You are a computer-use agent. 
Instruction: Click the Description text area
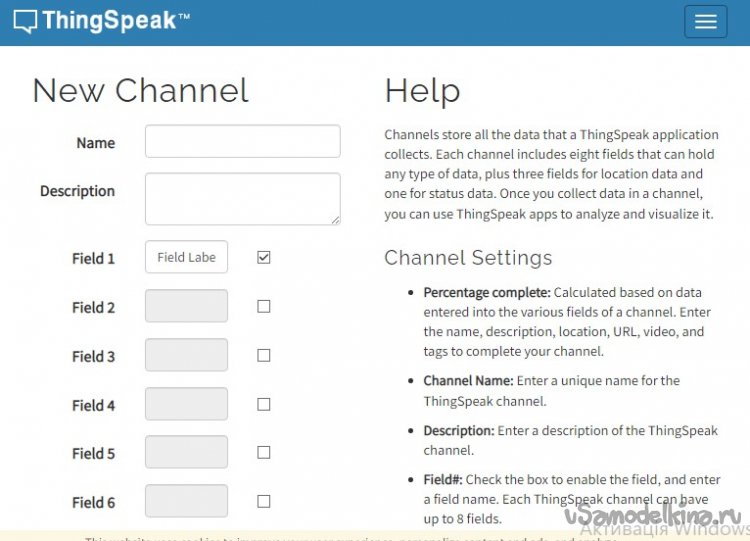[x=242, y=198]
